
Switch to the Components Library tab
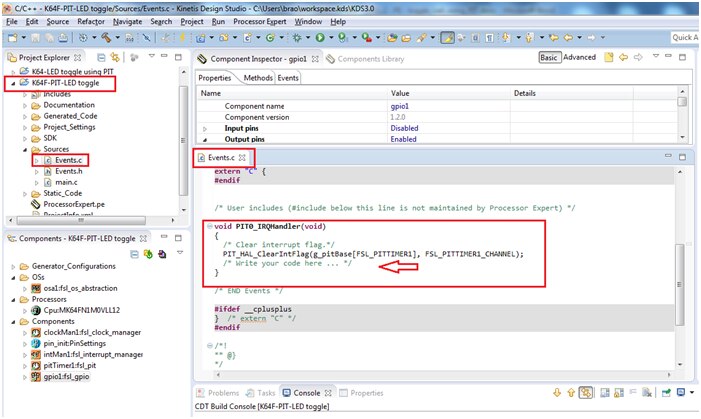[365, 59]
